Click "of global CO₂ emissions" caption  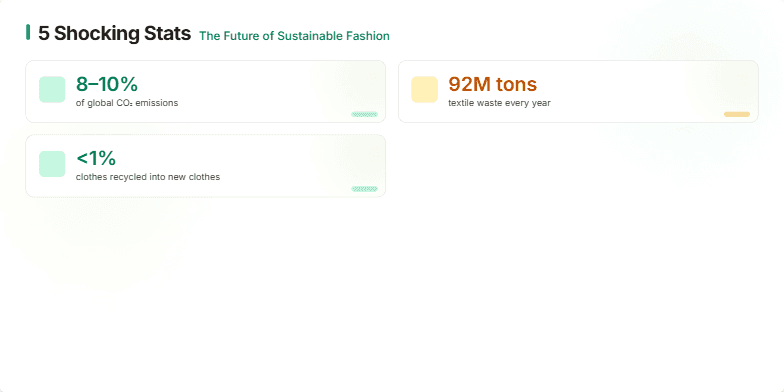[127, 103]
